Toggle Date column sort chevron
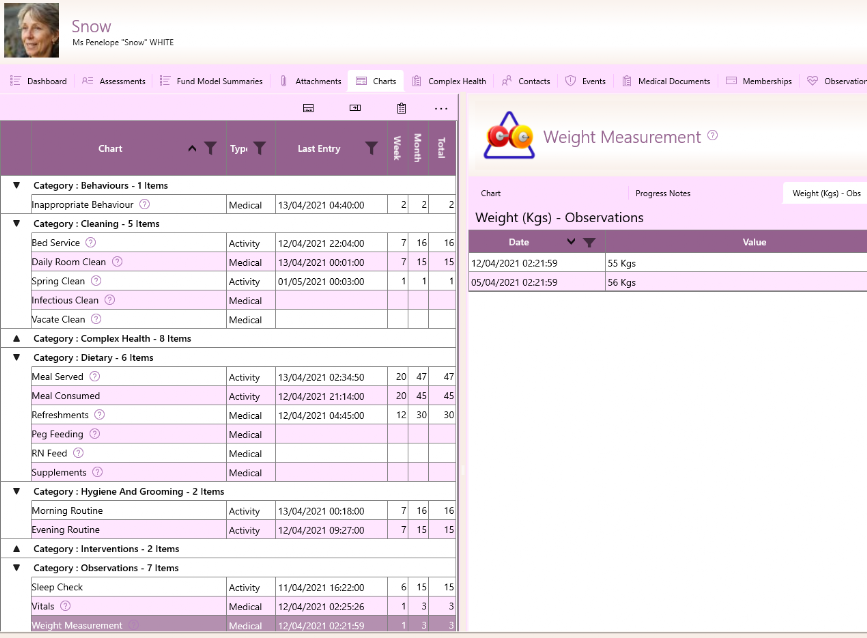The width and height of the screenshot is (867, 638). (571, 242)
